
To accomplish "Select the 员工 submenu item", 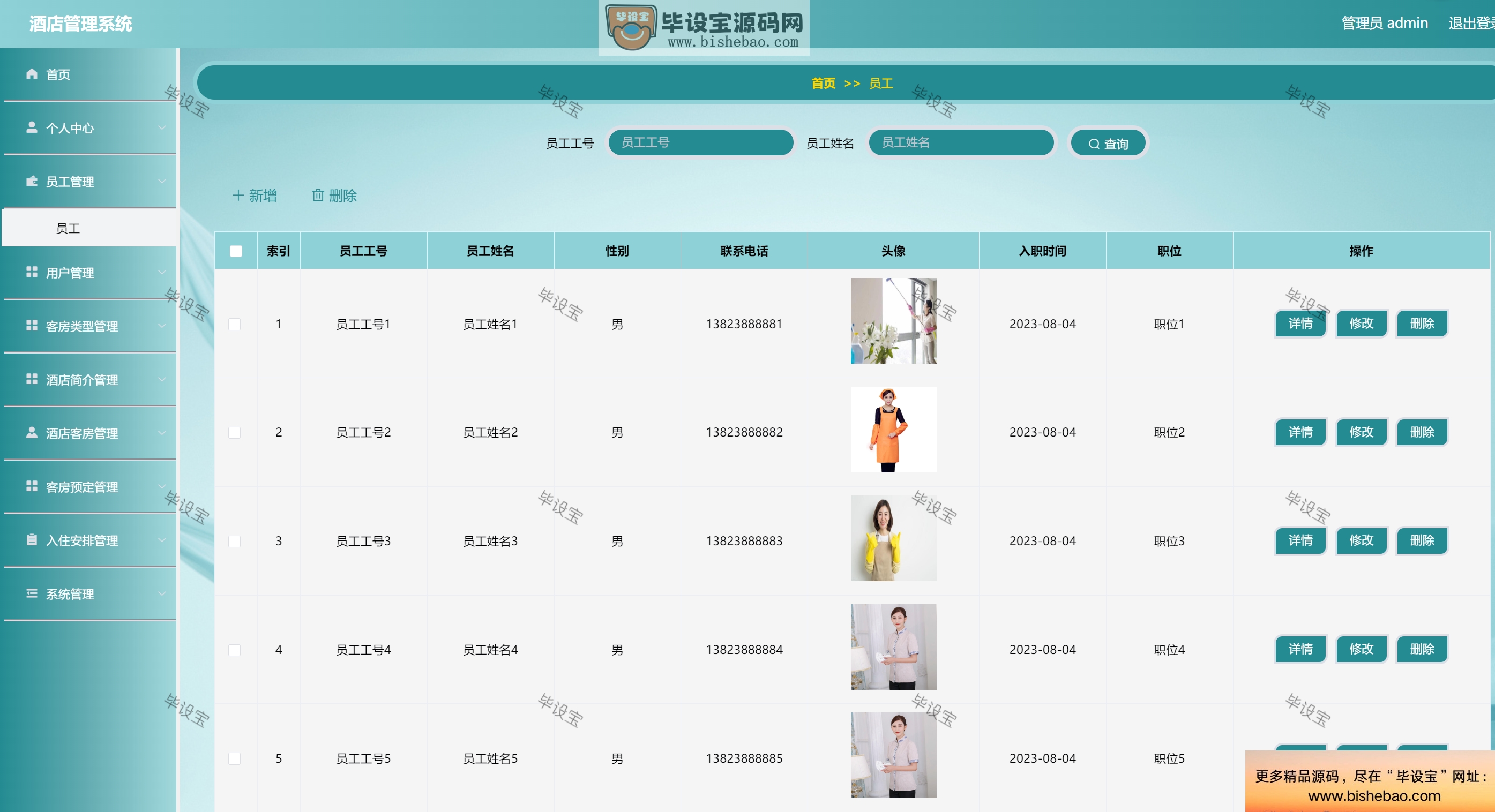I will (x=89, y=228).
